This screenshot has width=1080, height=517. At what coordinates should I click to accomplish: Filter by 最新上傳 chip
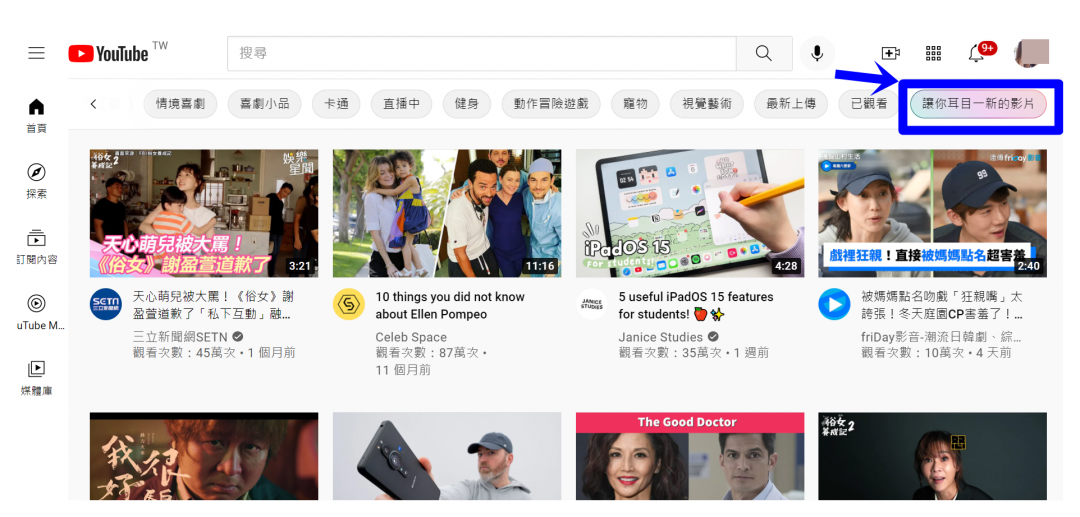pyautogui.click(x=791, y=103)
